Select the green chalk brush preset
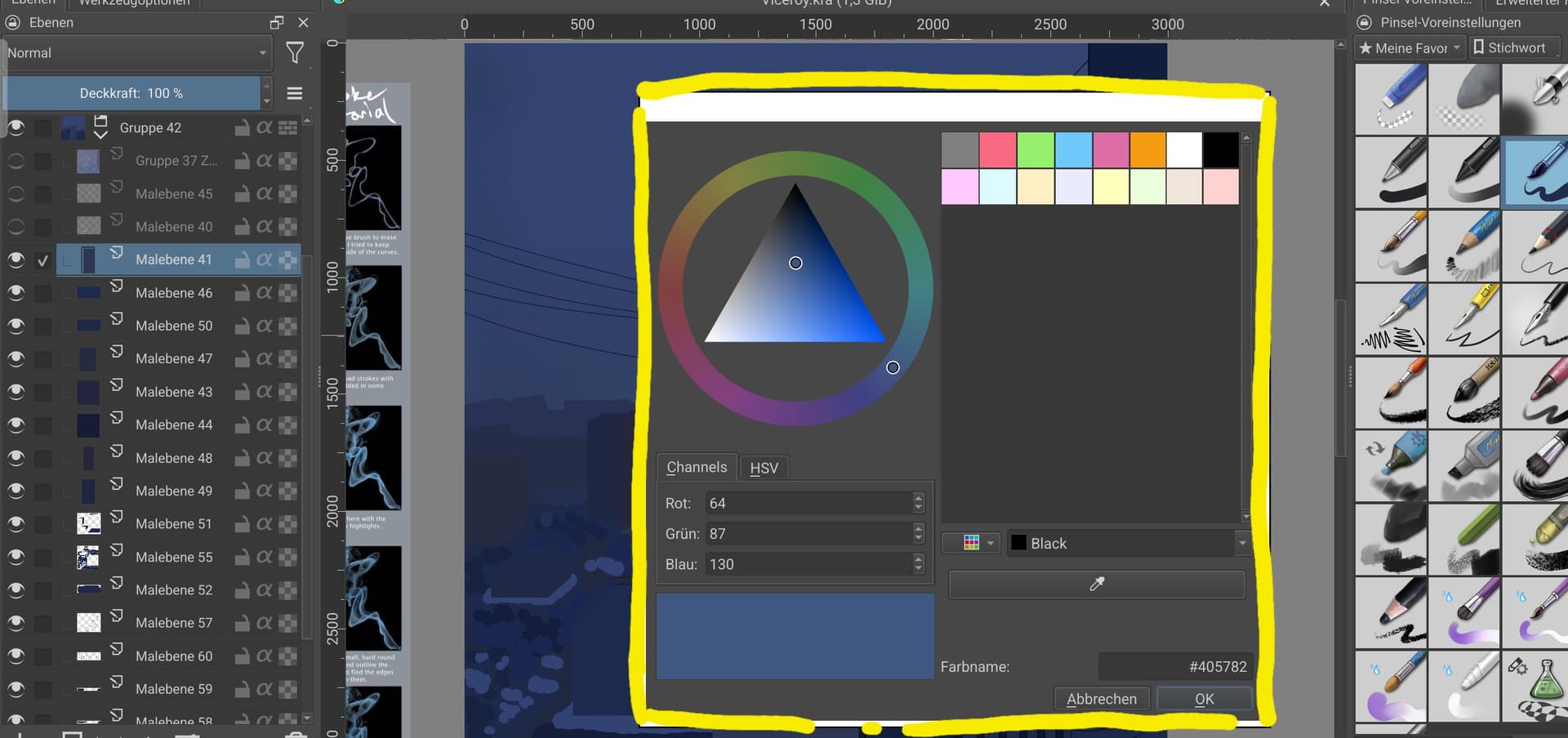The height and width of the screenshot is (738, 1568). tap(1464, 540)
